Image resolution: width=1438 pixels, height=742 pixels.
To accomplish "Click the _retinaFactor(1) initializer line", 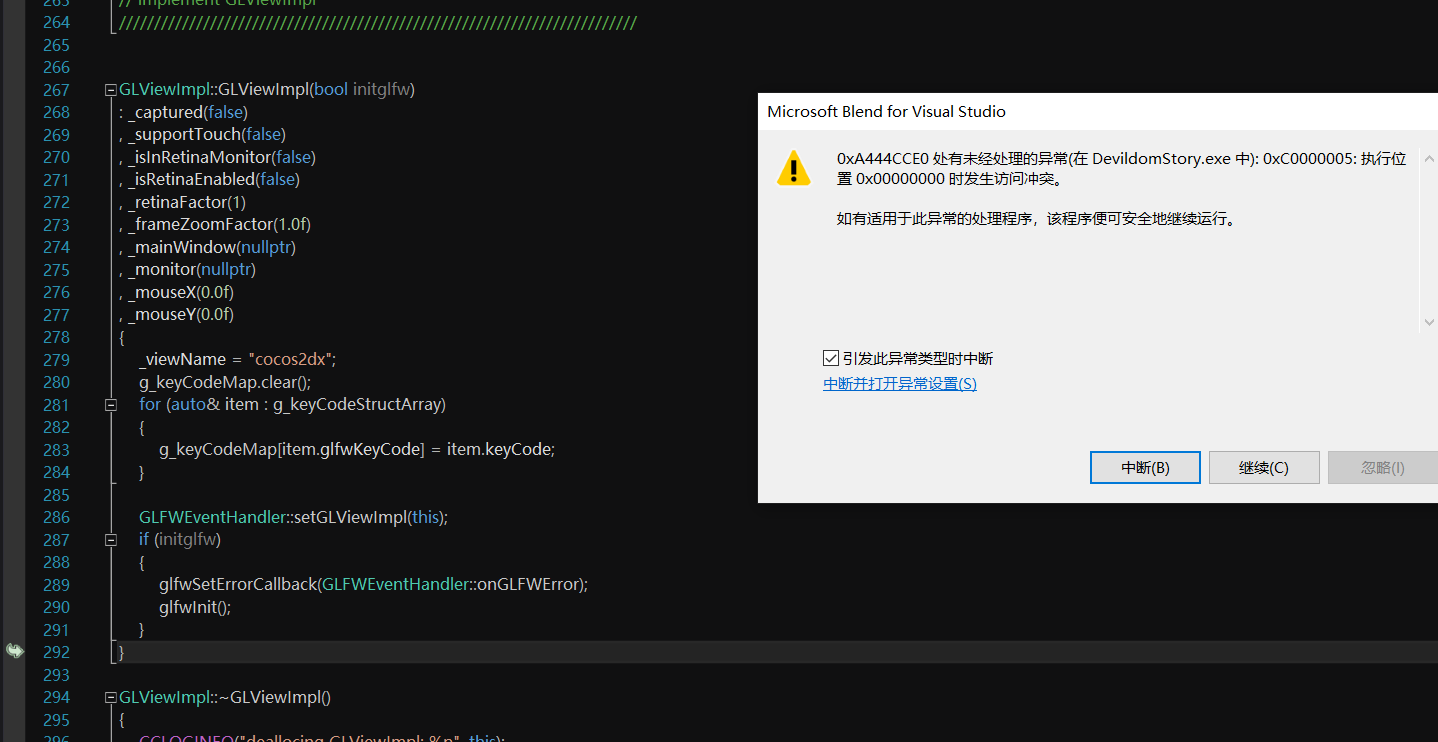I will coord(182,202).
